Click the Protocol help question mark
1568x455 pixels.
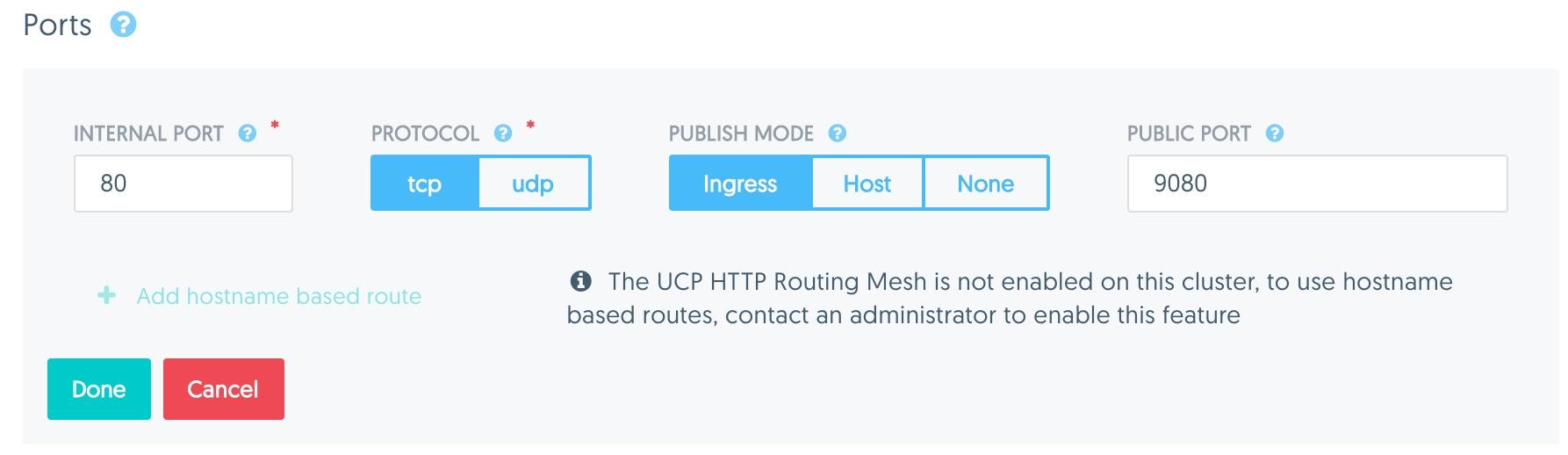tap(503, 134)
